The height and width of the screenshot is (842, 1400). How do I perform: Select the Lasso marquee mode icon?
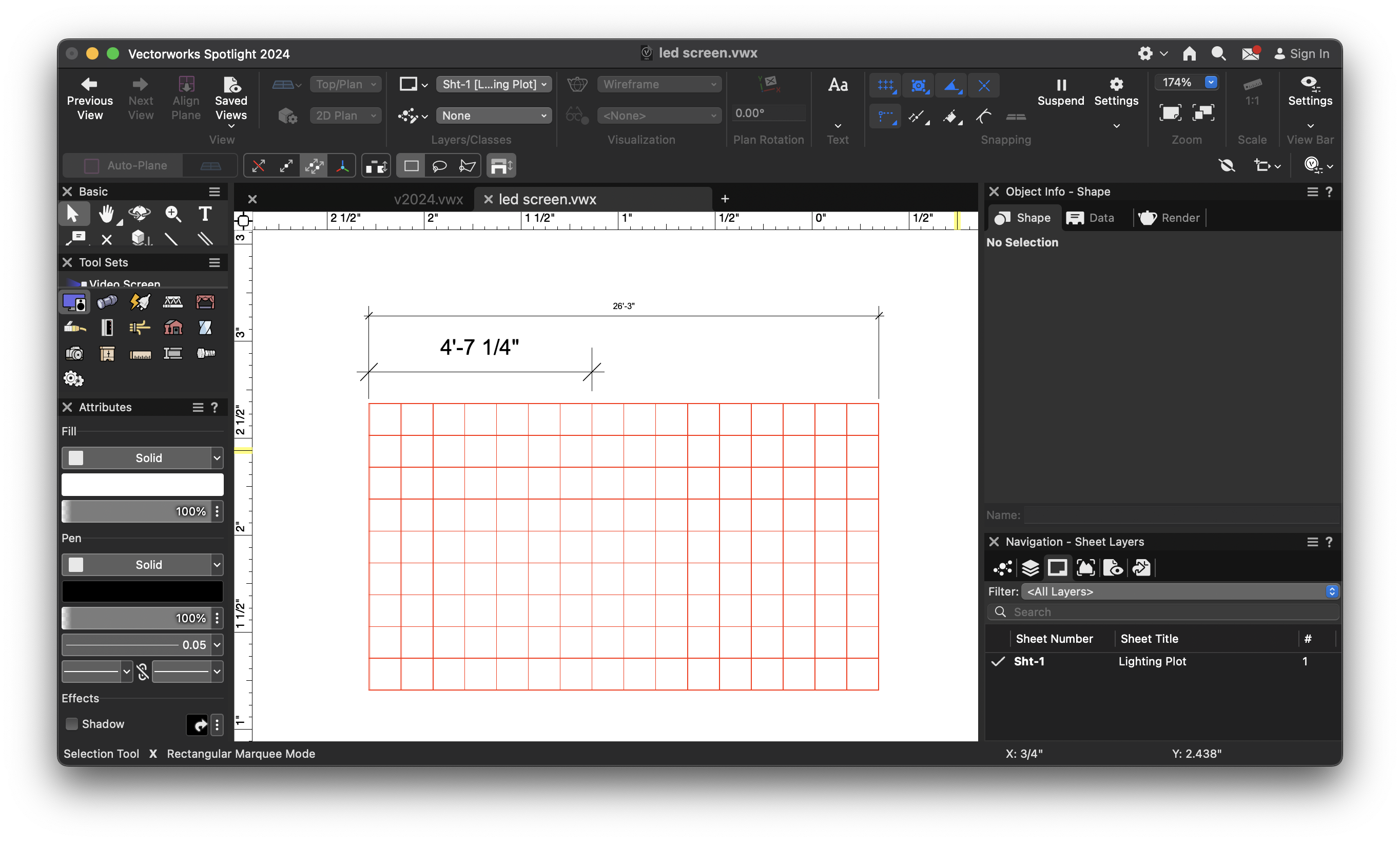[439, 166]
